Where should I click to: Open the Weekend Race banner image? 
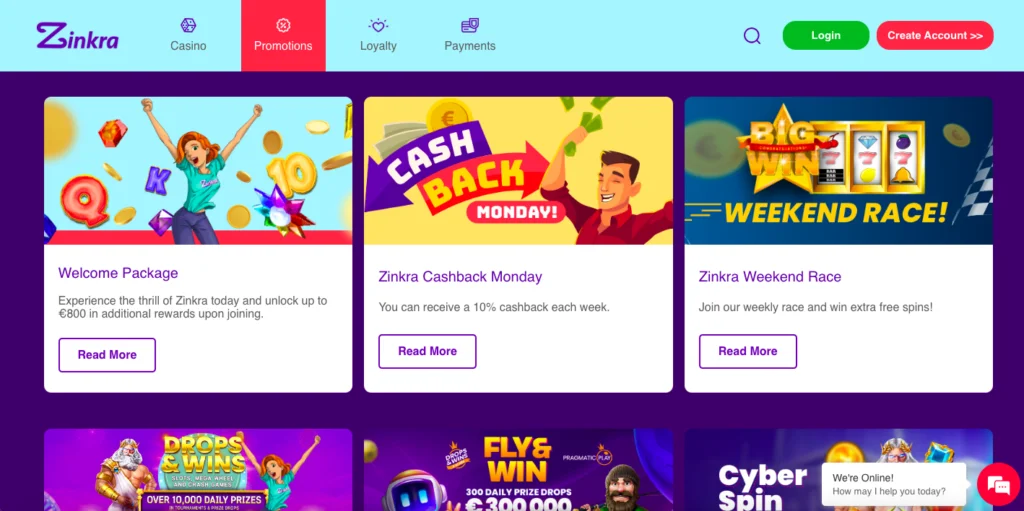839,171
